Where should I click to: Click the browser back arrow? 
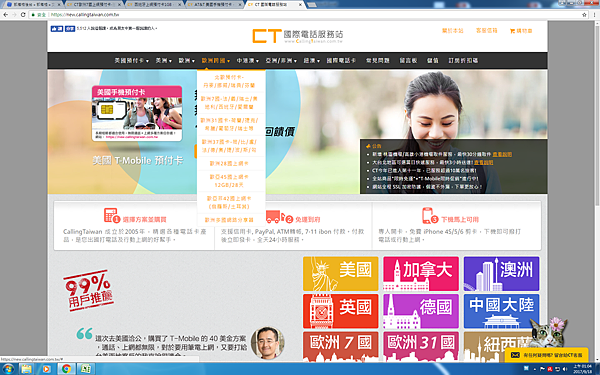tap(5, 15)
